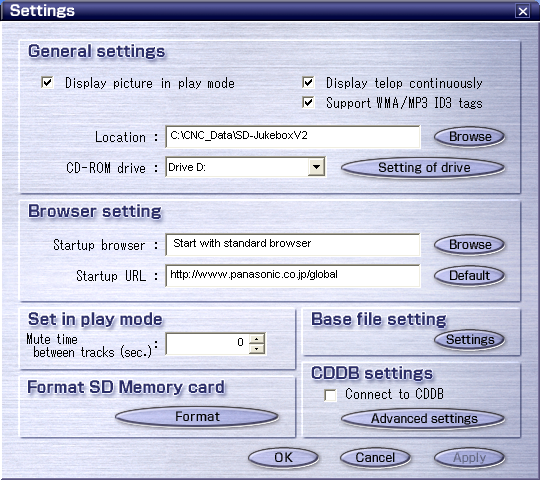Close the Settings window
This screenshot has width=540, height=480.
pos(522,11)
